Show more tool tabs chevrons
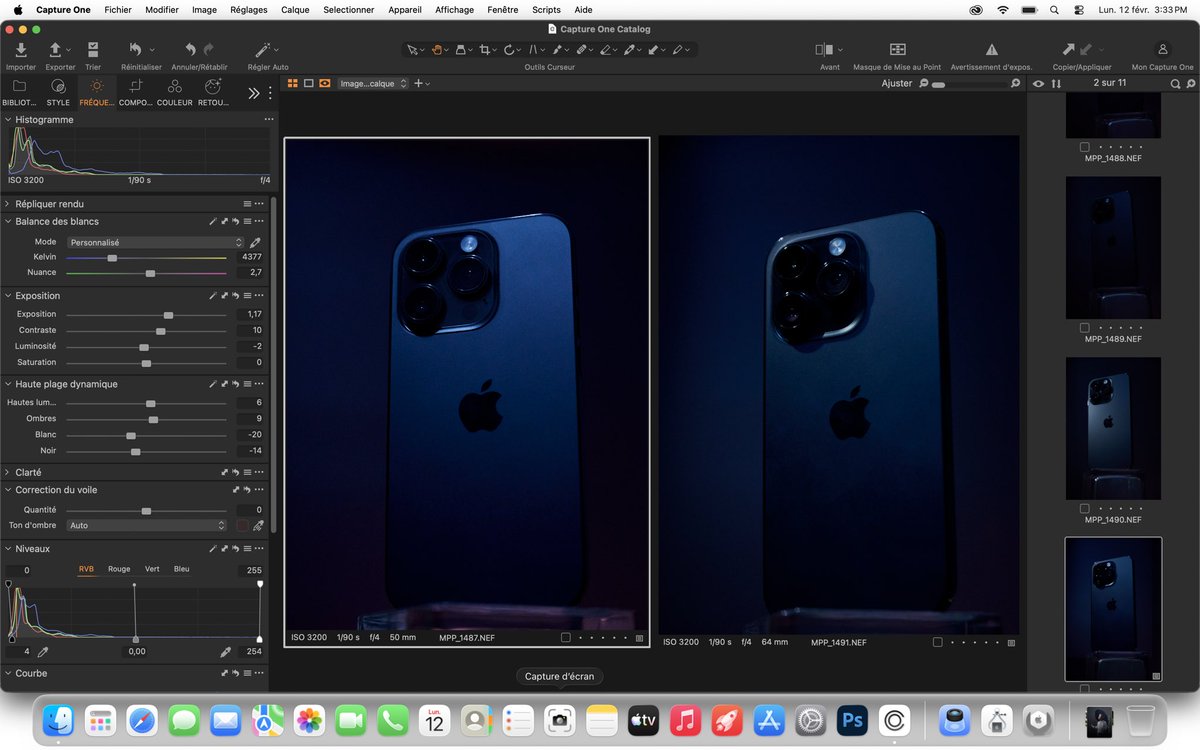 (x=254, y=93)
